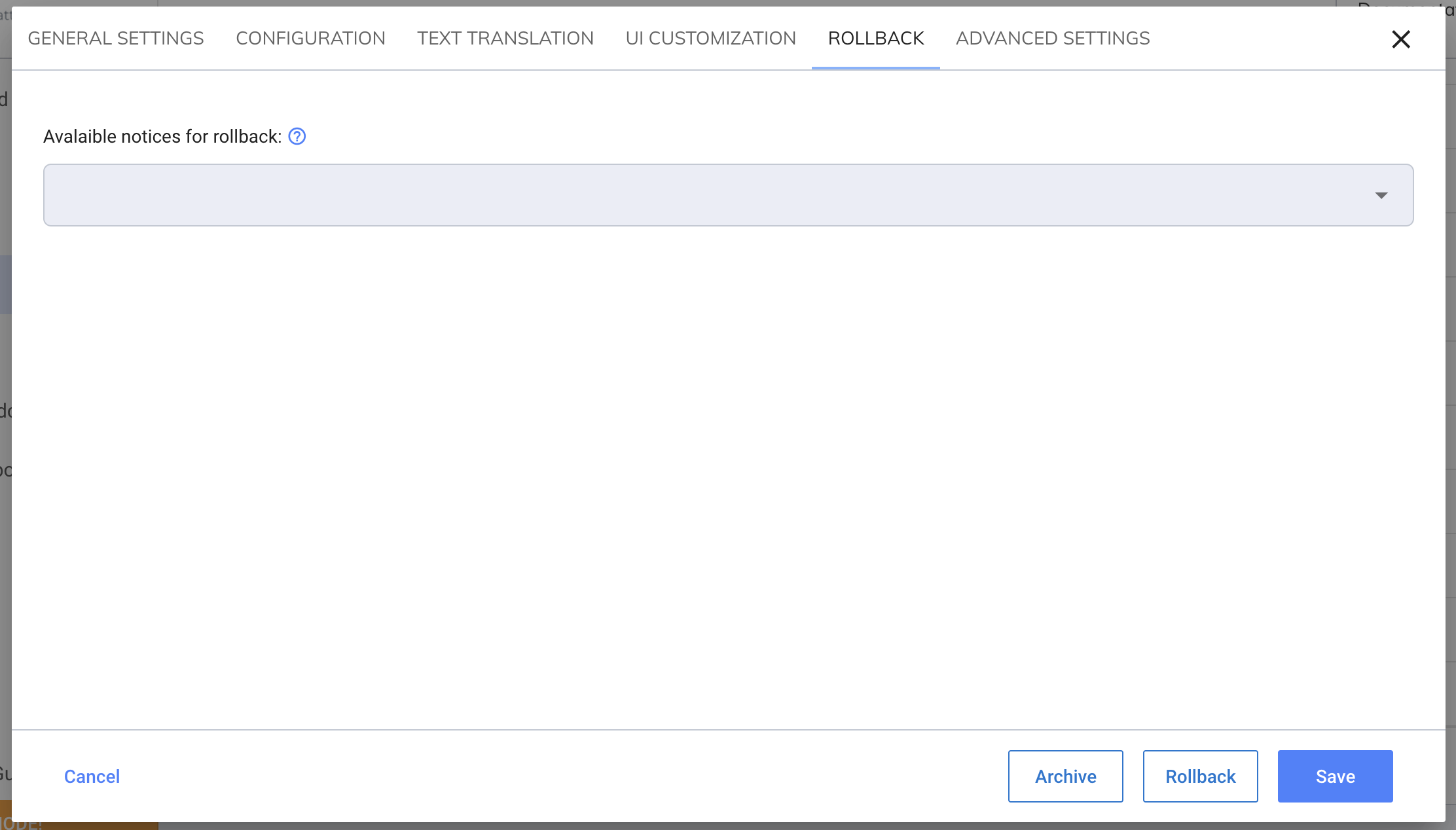1456x830 pixels.
Task: Click the Rollback button in the footer
Action: [x=1200, y=776]
